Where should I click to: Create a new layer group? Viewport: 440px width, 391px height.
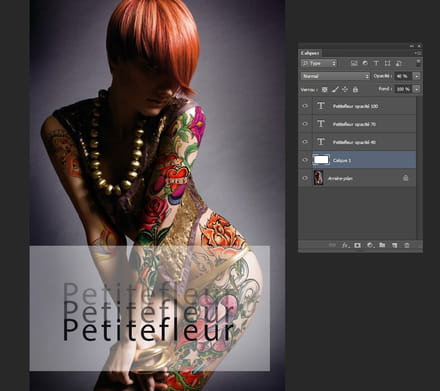(382, 245)
